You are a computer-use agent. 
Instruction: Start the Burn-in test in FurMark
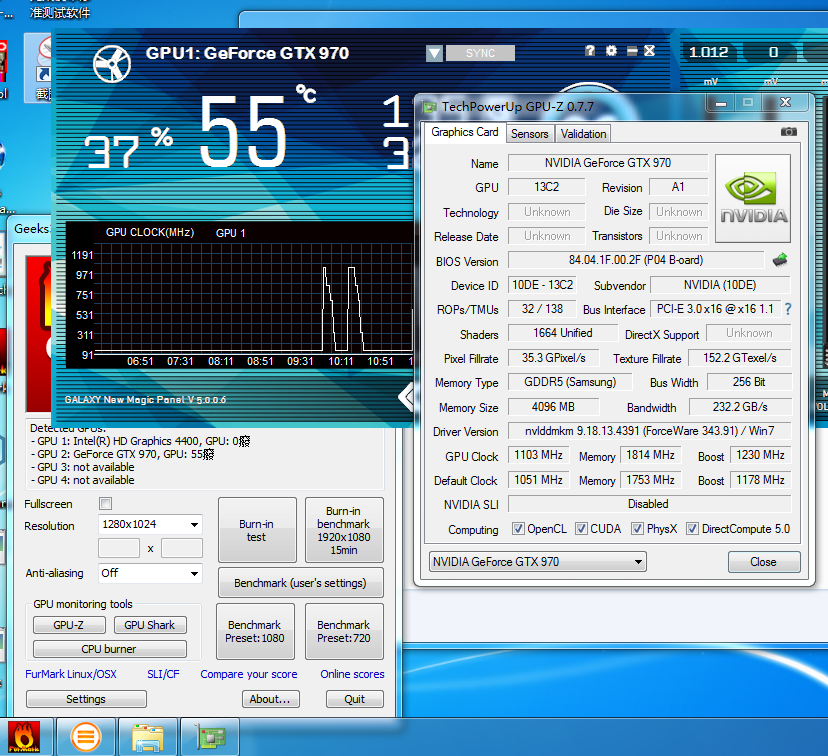[x=256, y=531]
